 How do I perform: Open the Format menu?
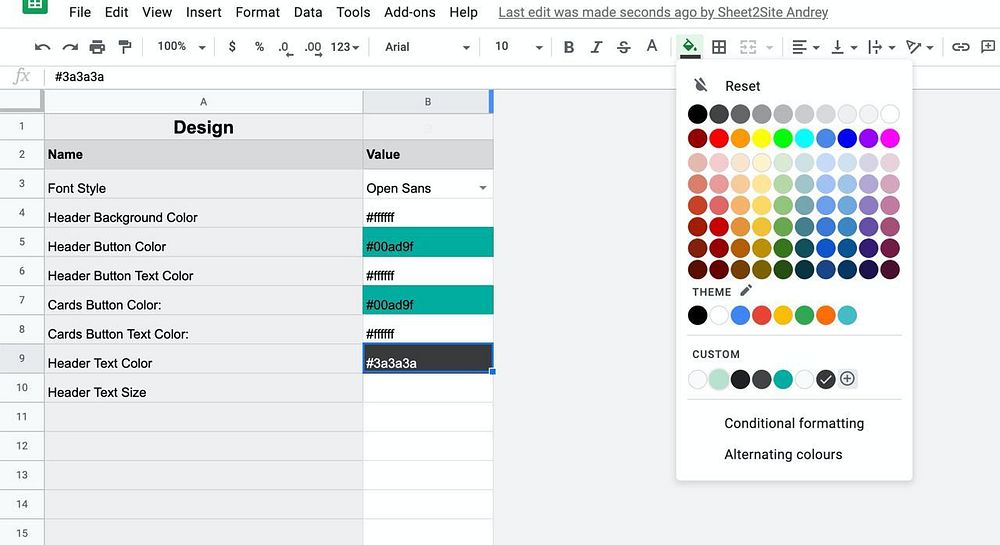257,12
